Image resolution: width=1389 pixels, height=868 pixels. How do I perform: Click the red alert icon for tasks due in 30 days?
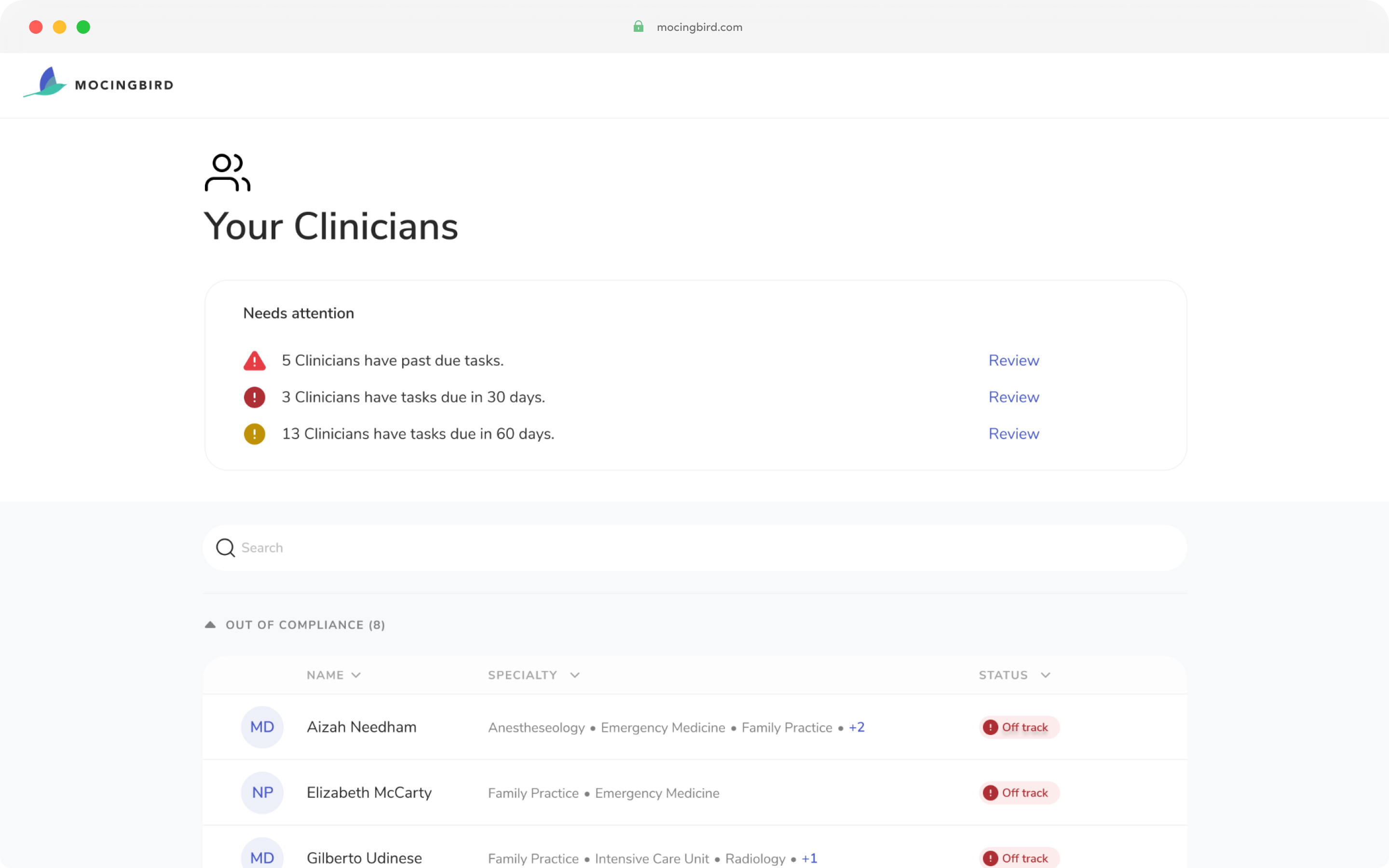pyautogui.click(x=254, y=397)
